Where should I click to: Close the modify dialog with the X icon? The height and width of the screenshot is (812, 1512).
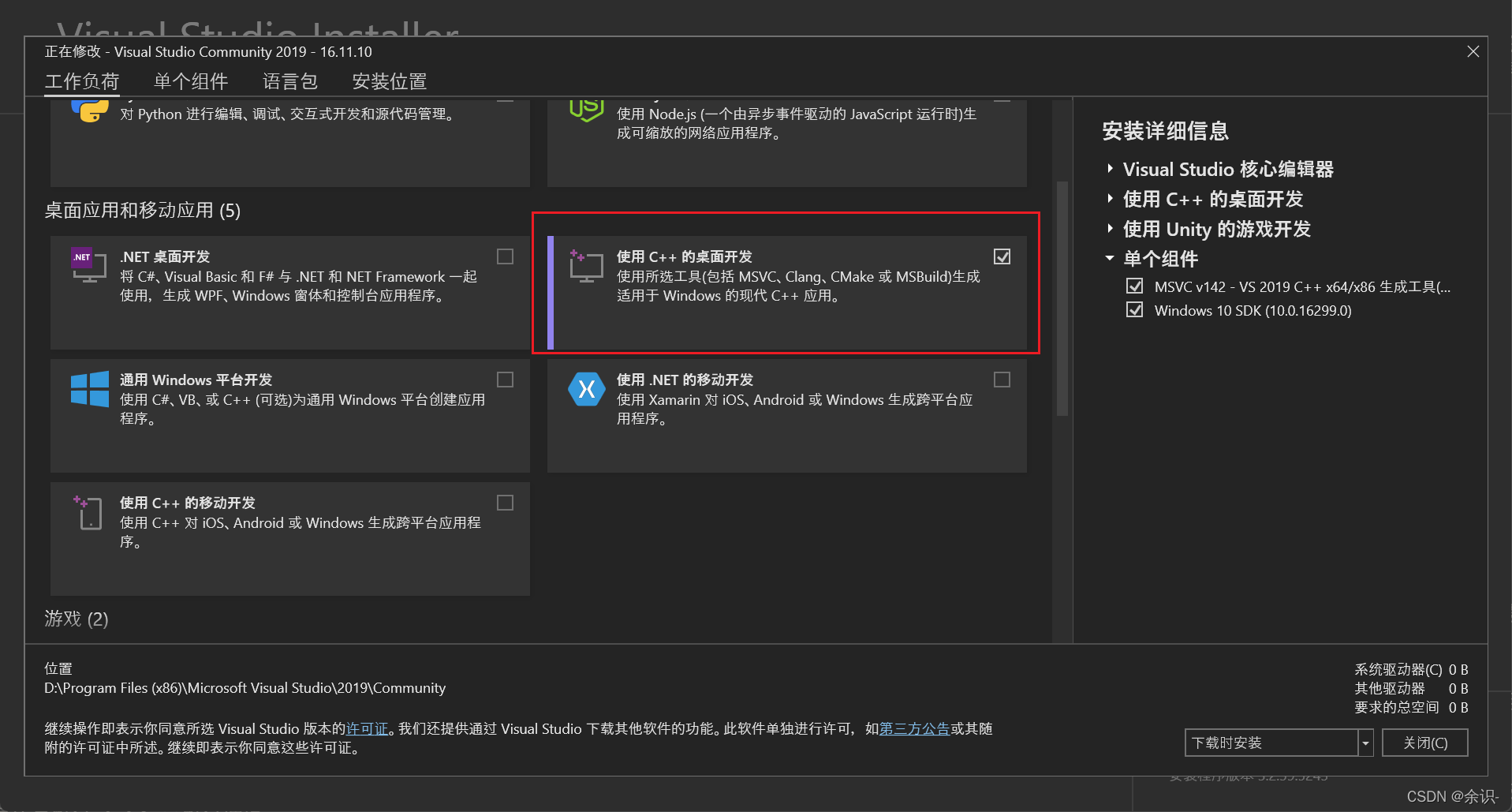(x=1473, y=51)
